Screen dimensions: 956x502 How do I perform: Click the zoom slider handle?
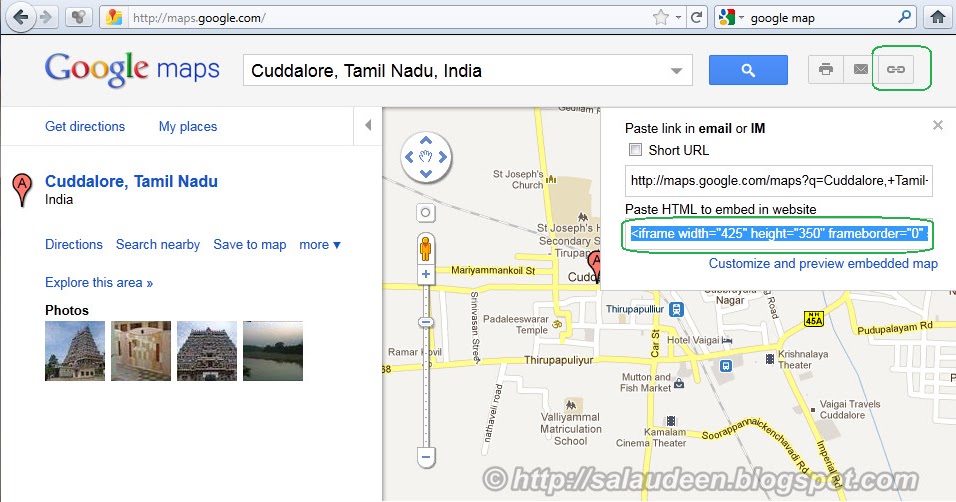tap(426, 323)
